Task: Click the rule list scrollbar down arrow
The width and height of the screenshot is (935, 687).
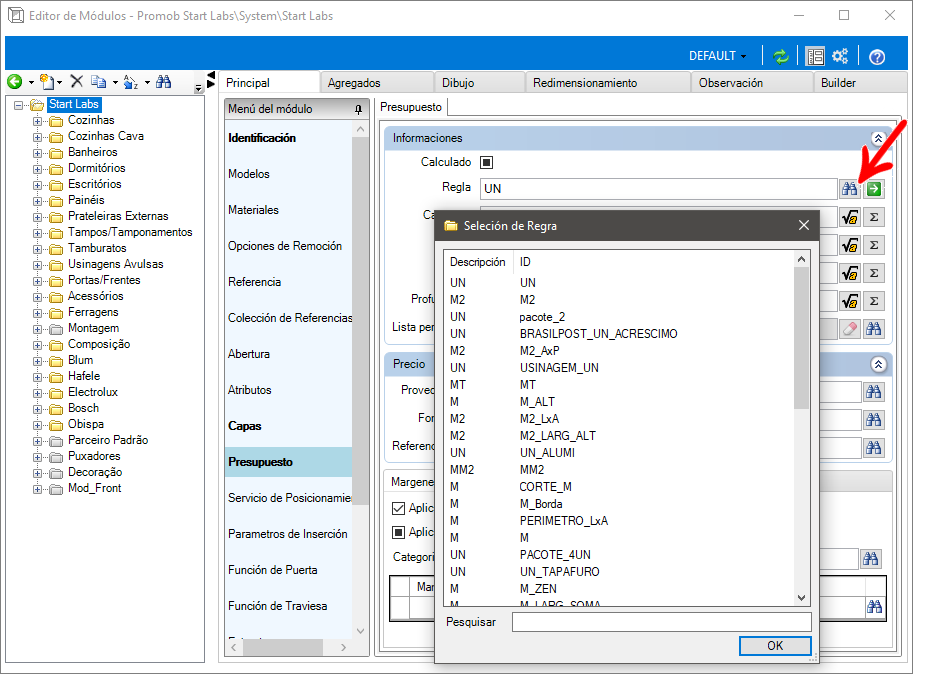Action: 801,598
